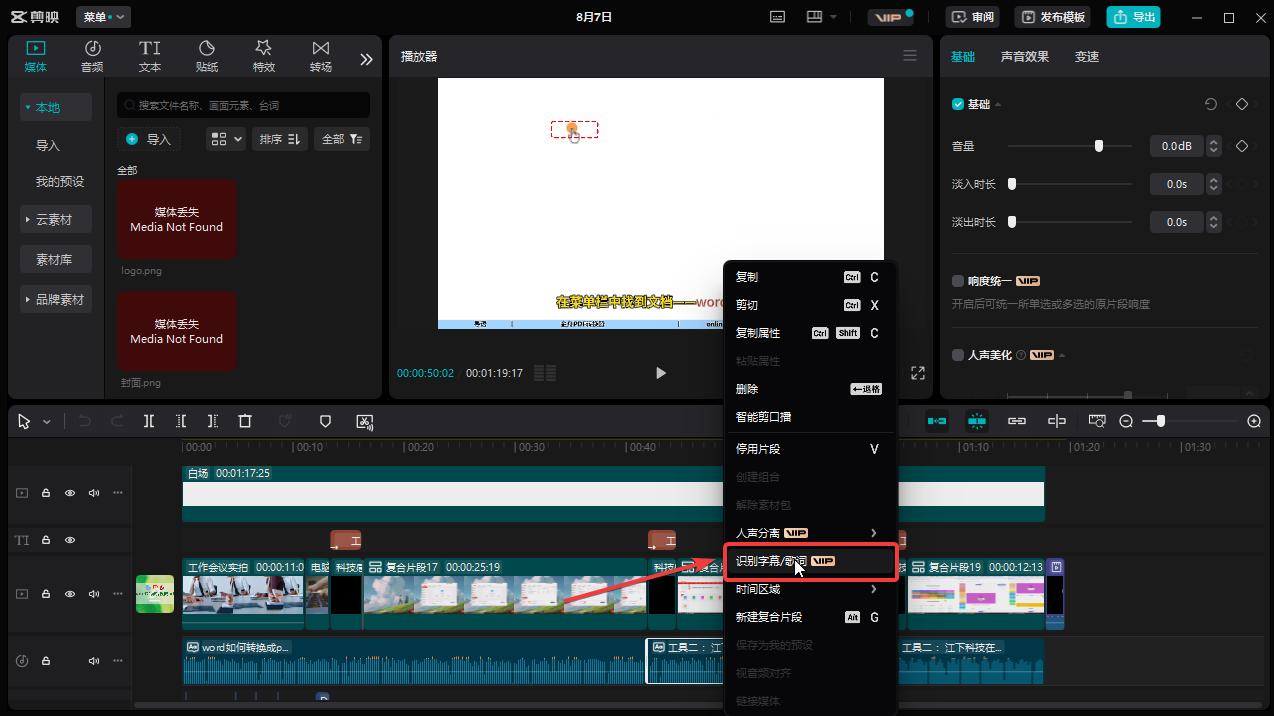This screenshot has height=716, width=1274.
Task: Choose 新建复合片段 in the context menu
Action: (810, 617)
